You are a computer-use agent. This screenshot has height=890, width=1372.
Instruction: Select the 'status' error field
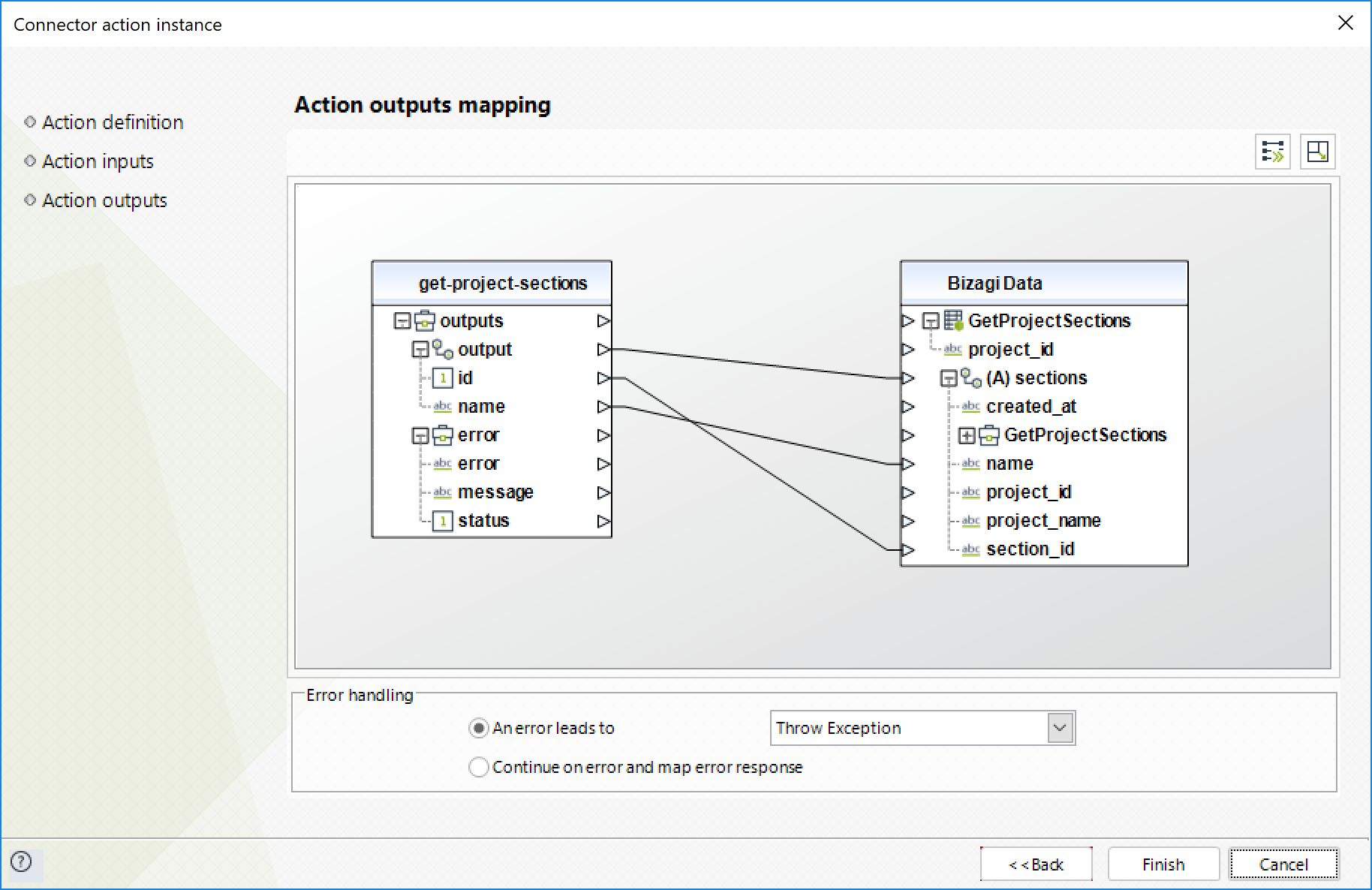click(x=483, y=521)
